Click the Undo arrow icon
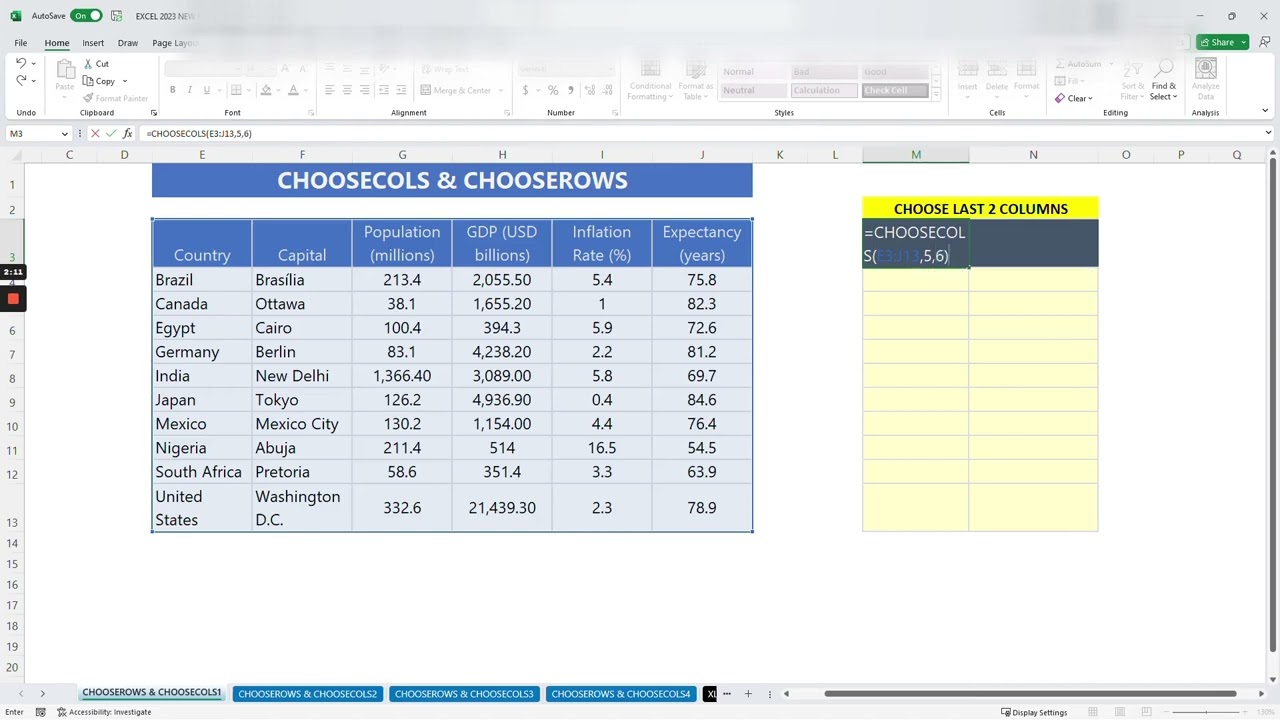The width and height of the screenshot is (1280, 720). click(20, 63)
